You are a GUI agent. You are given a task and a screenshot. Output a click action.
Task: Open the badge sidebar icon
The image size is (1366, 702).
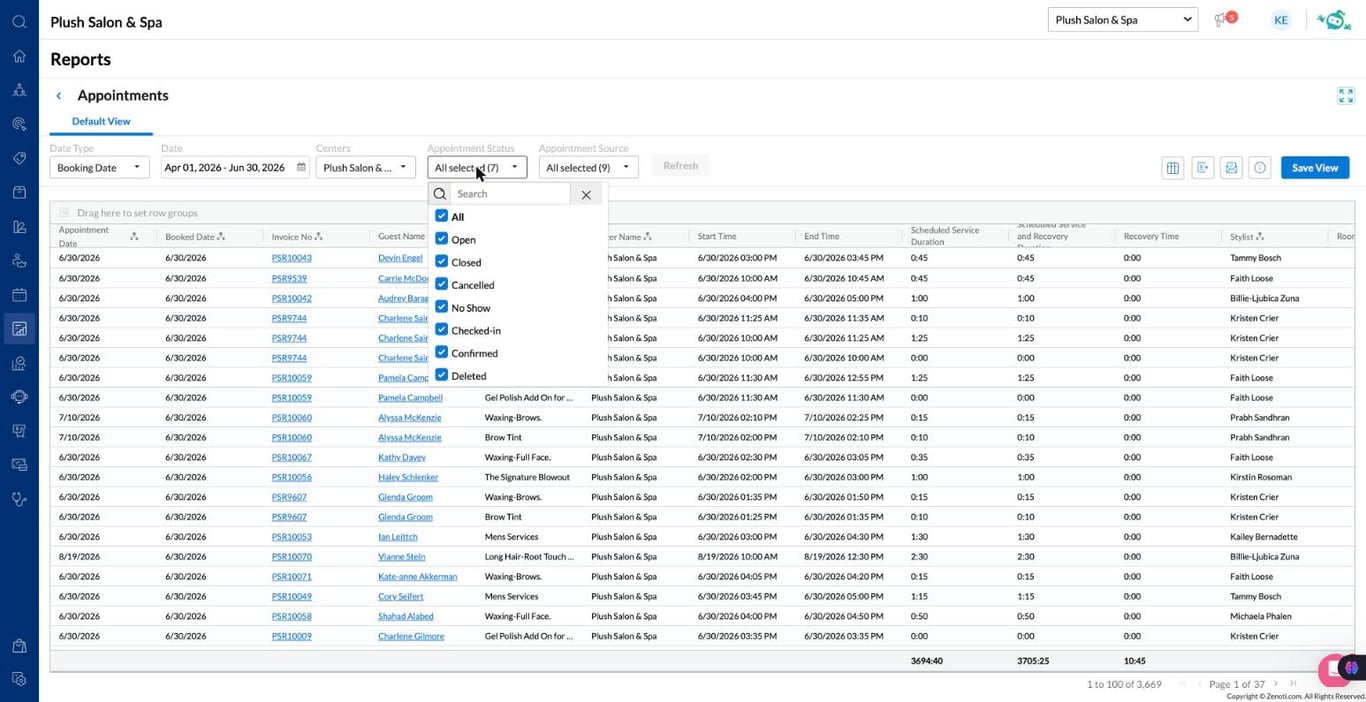tap(19, 431)
